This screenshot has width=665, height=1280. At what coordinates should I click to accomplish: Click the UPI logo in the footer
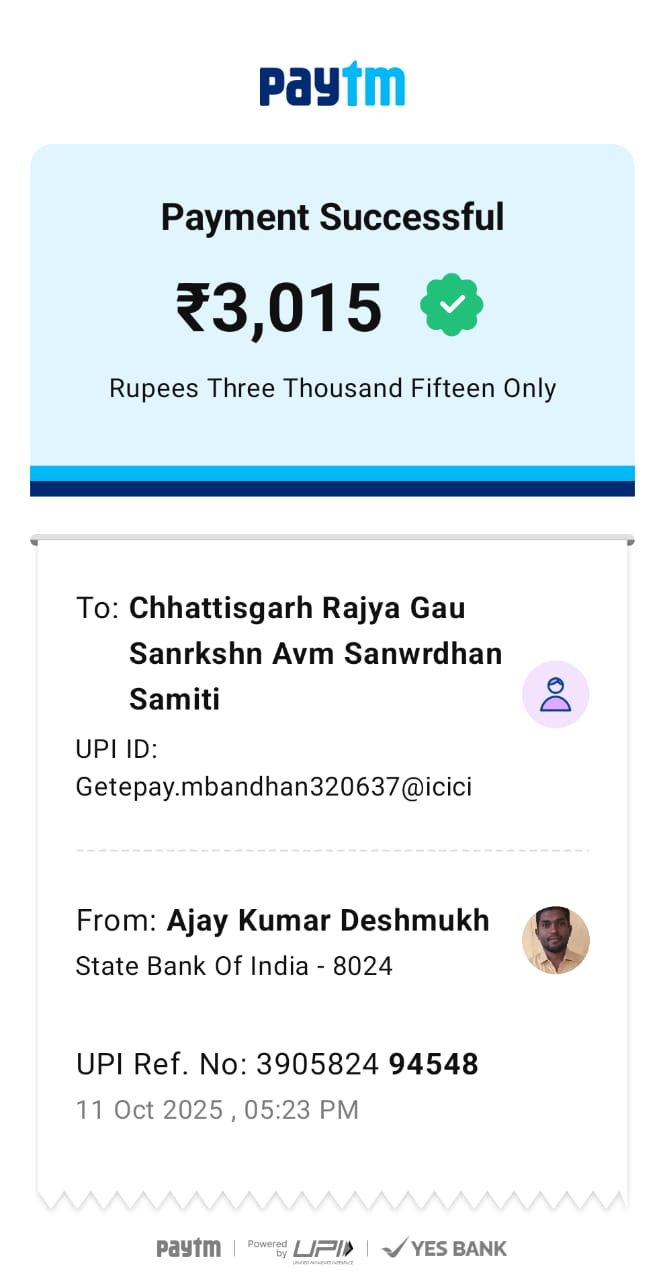[x=322, y=1248]
